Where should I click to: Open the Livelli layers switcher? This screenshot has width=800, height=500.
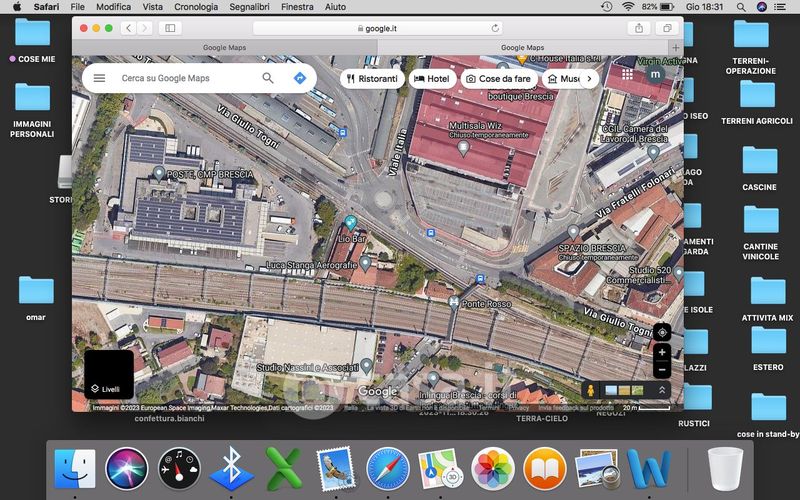(x=109, y=374)
